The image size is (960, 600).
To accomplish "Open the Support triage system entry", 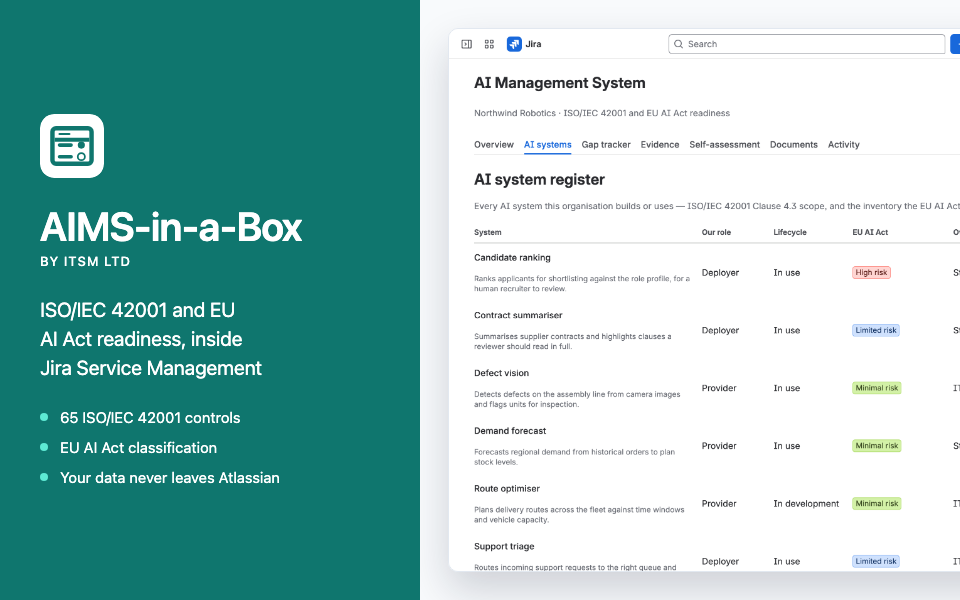I will coord(504,546).
